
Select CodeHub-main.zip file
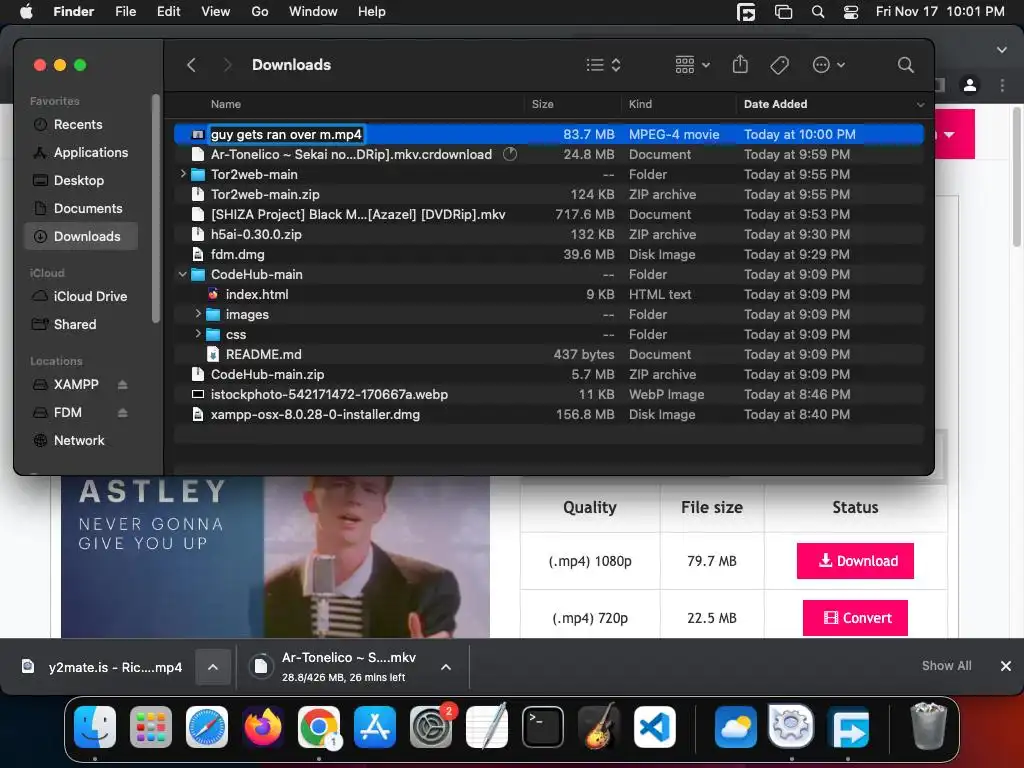tap(549, 375)
